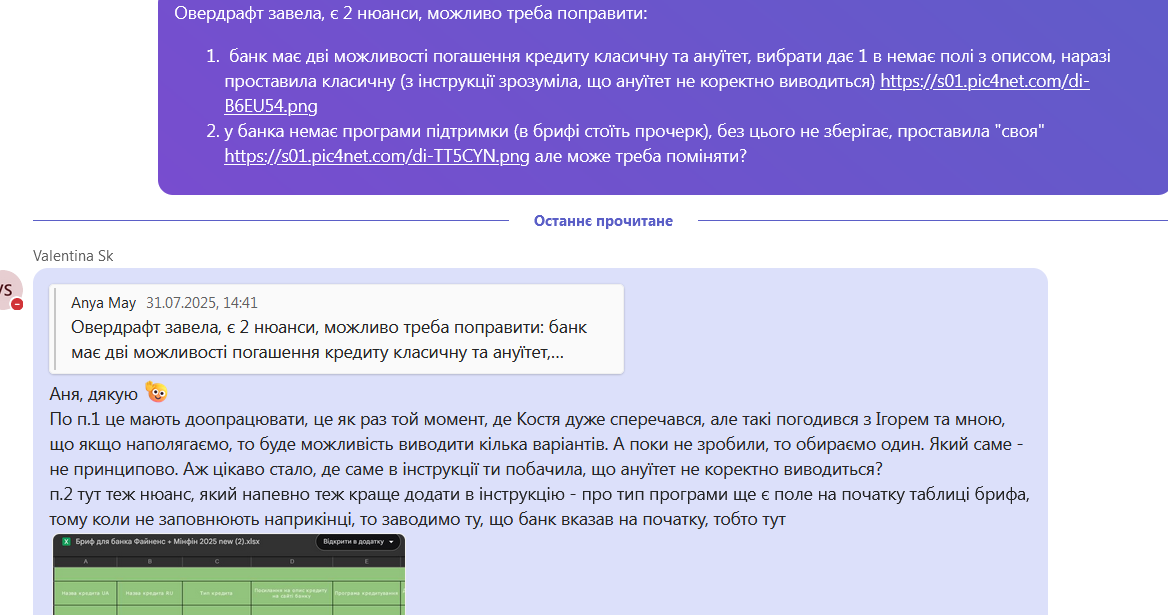1168x616 pixels.
Task: Click 'Anya May' name in the quote
Action: tap(104, 302)
